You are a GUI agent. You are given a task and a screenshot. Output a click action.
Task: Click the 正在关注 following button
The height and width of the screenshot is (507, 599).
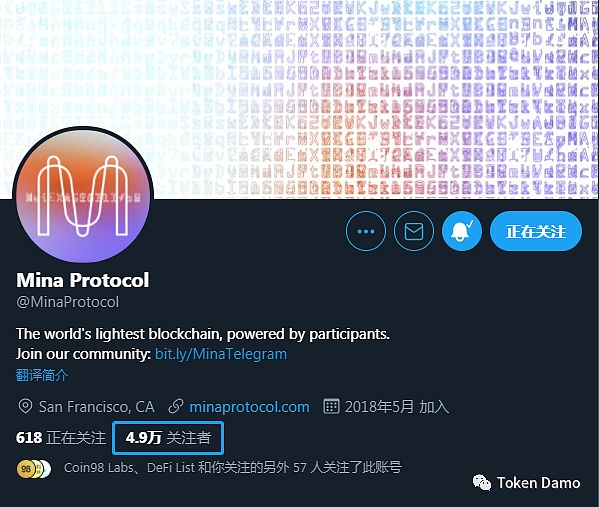point(536,231)
